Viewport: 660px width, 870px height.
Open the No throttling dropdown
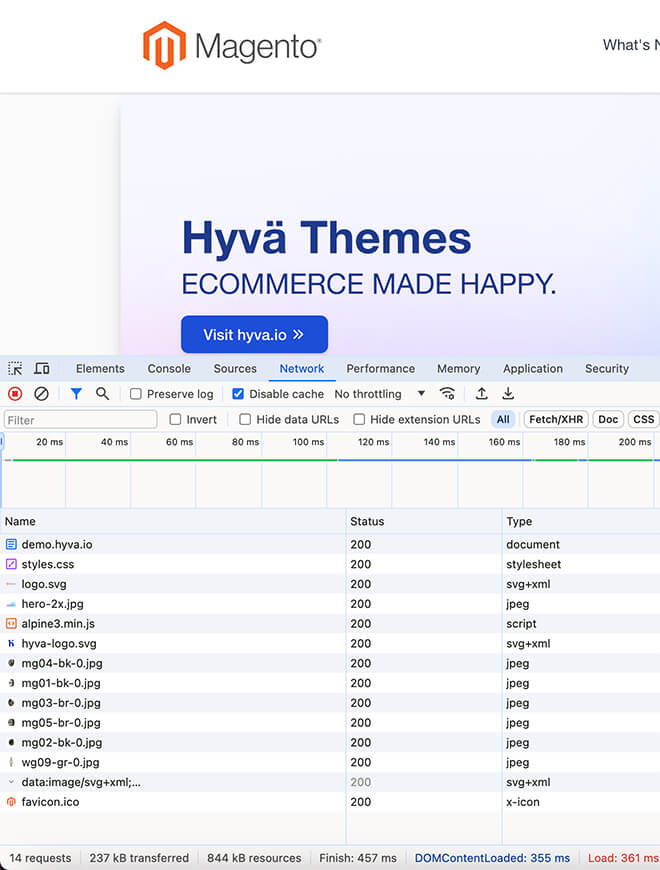(x=380, y=394)
